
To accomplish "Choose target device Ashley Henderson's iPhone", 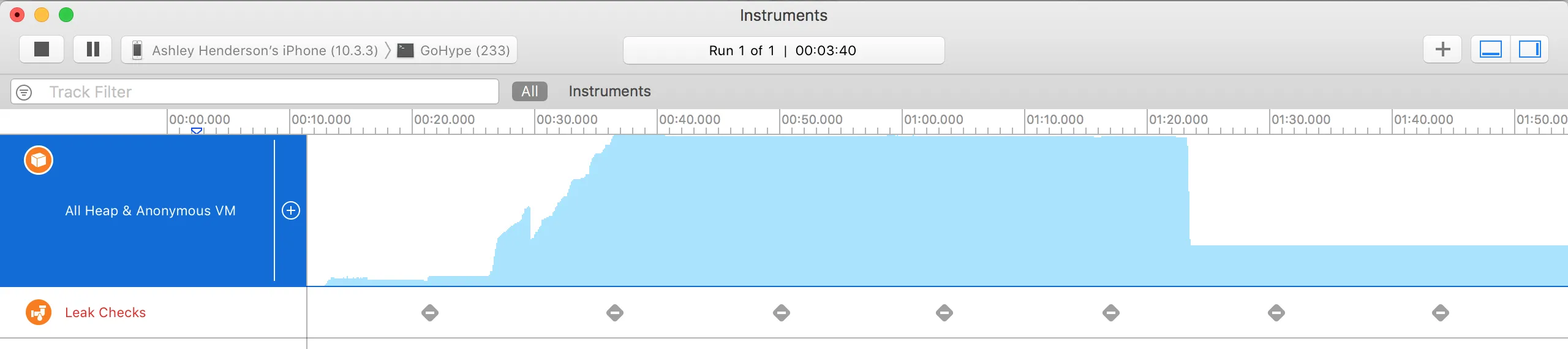I will (263, 50).
